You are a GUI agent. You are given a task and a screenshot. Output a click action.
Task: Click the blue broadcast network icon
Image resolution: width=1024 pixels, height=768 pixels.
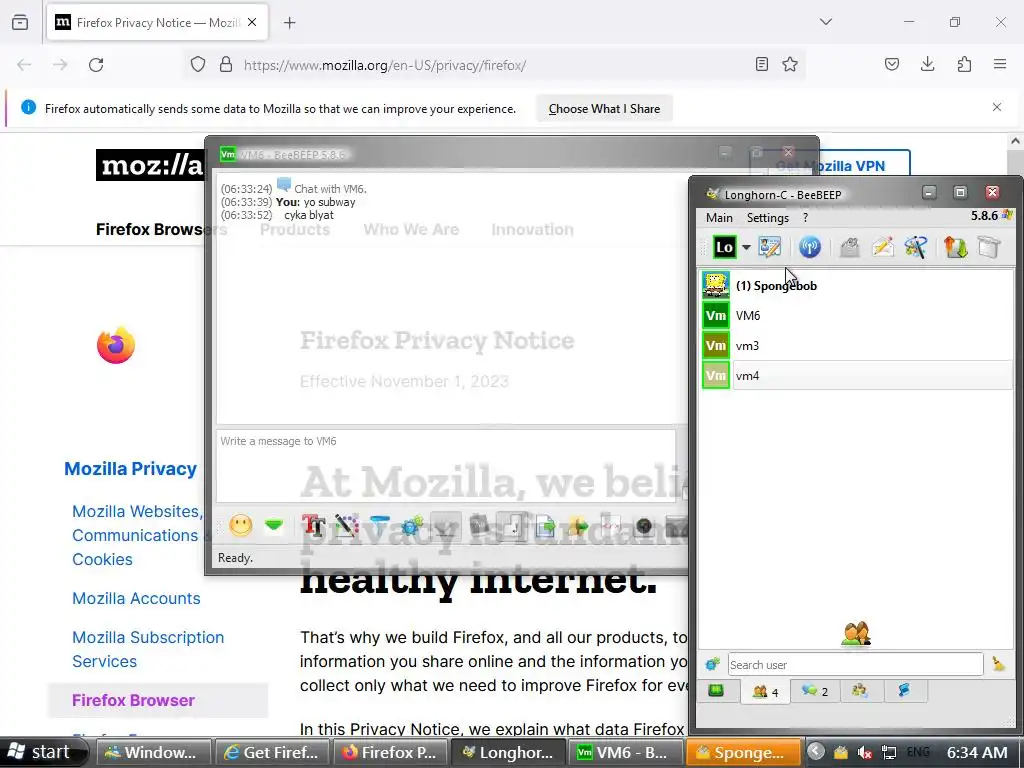coord(810,248)
